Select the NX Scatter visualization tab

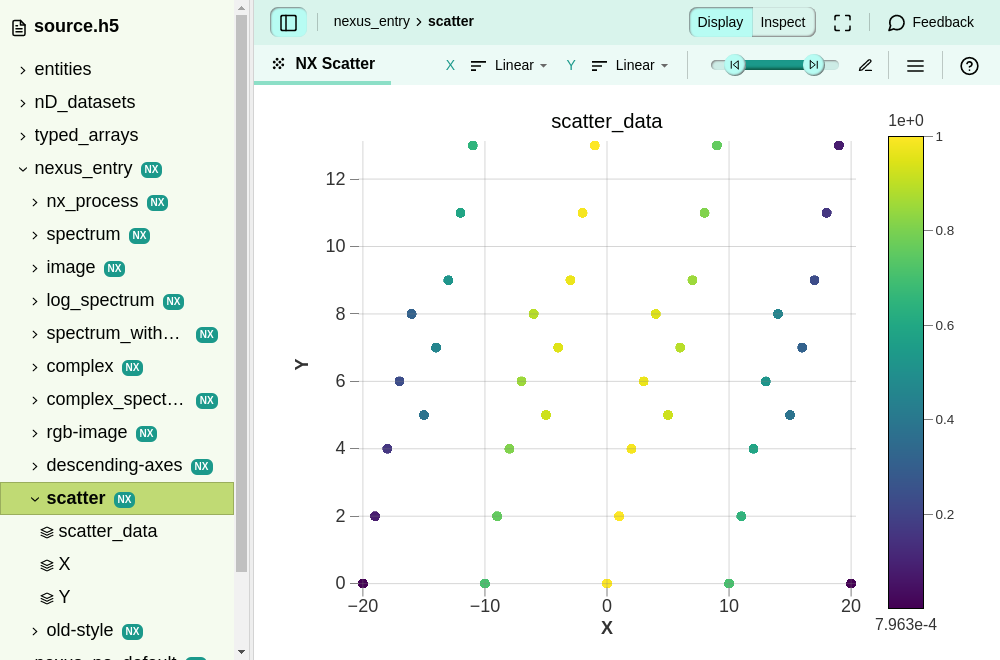[x=323, y=64]
